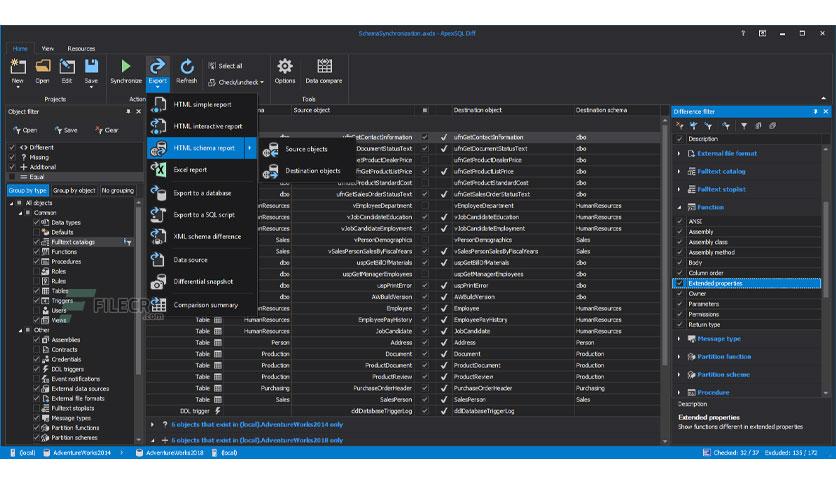
Task: Open the Check/uncheck dropdown
Action: click(x=236, y=82)
